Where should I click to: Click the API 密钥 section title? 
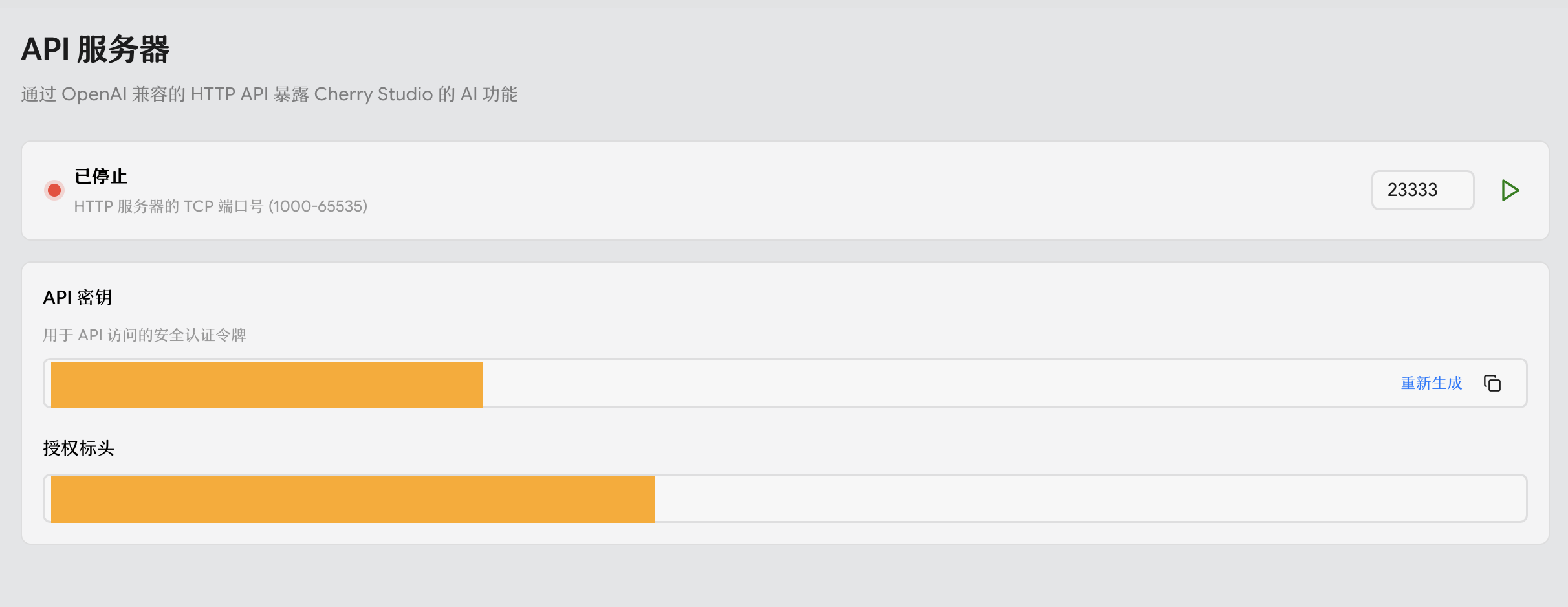point(78,298)
